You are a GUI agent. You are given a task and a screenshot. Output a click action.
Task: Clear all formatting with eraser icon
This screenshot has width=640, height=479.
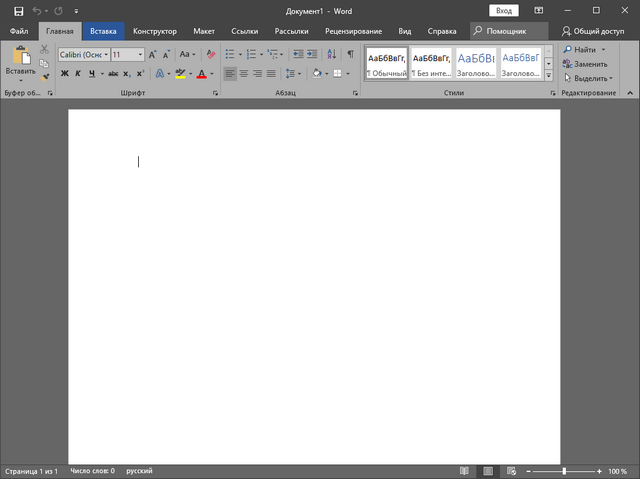tap(211, 55)
